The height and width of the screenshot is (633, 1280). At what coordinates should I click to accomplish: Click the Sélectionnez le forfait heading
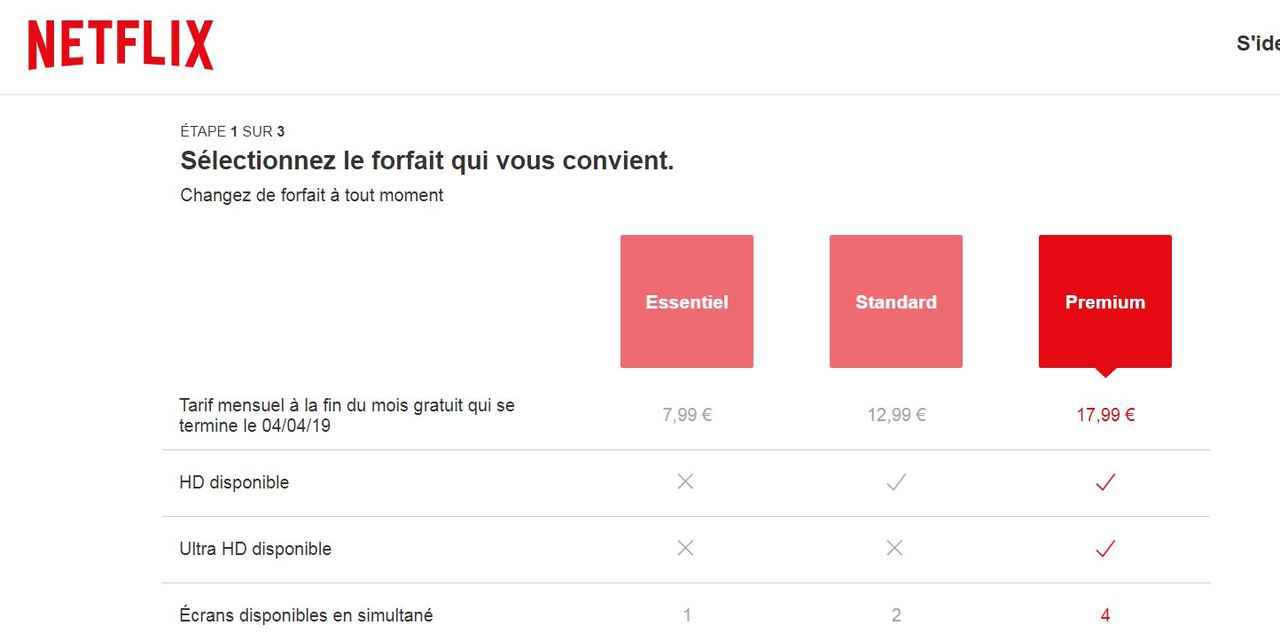pyautogui.click(x=427, y=161)
